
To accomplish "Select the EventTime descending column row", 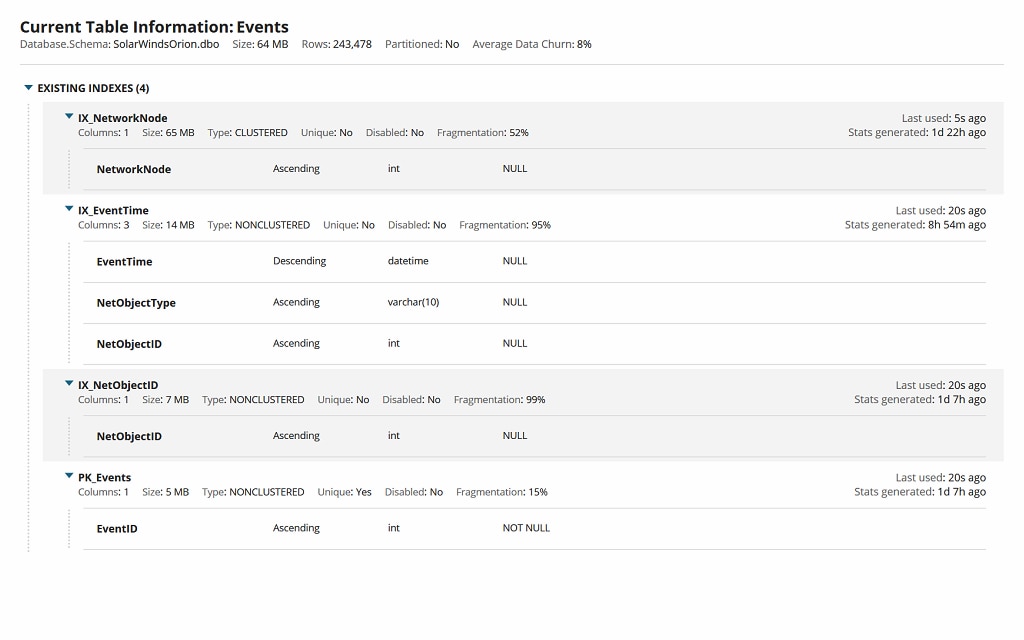I will point(123,261).
